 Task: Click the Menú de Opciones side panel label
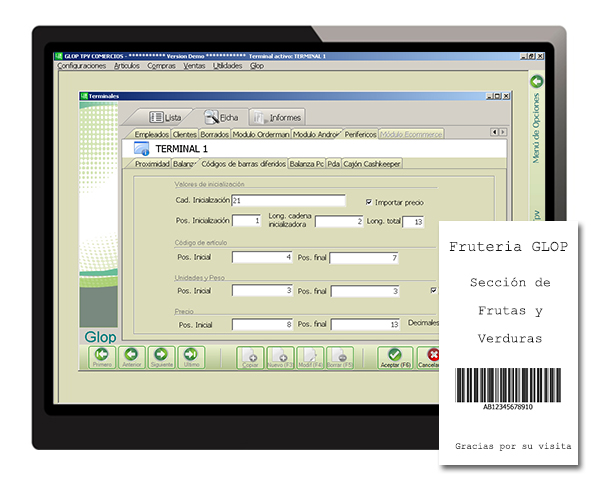point(536,128)
